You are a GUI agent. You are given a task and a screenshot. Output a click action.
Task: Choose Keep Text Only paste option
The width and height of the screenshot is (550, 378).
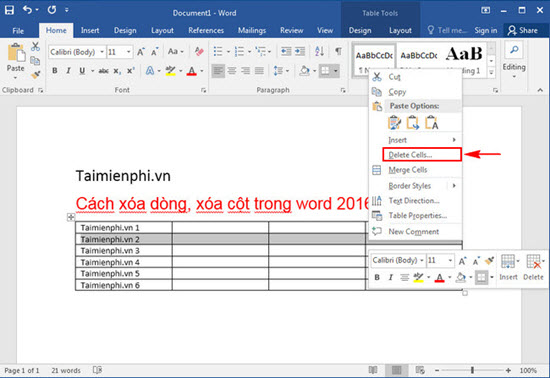tap(431, 123)
